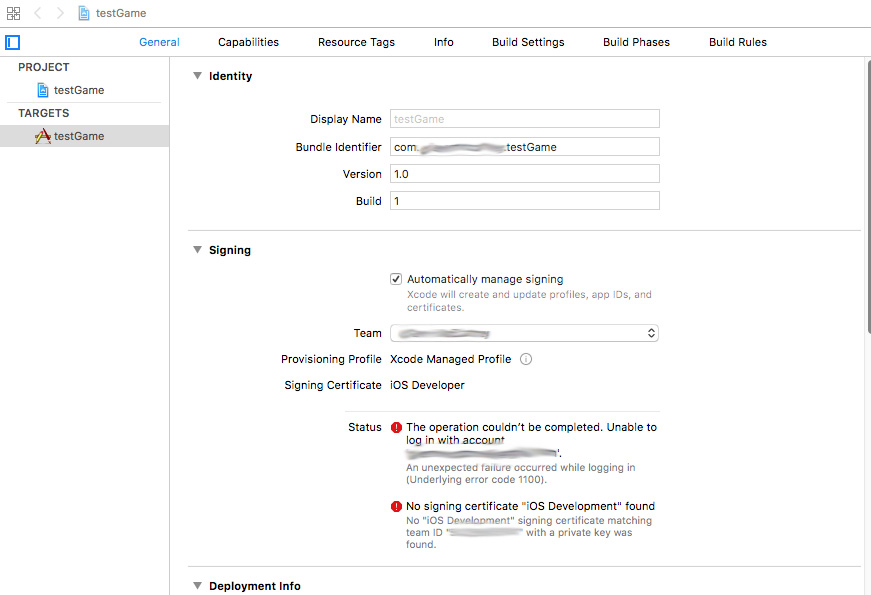Click the 'iOS Developer' certificate value
Screen dimensions: 871x595
(x=427, y=385)
